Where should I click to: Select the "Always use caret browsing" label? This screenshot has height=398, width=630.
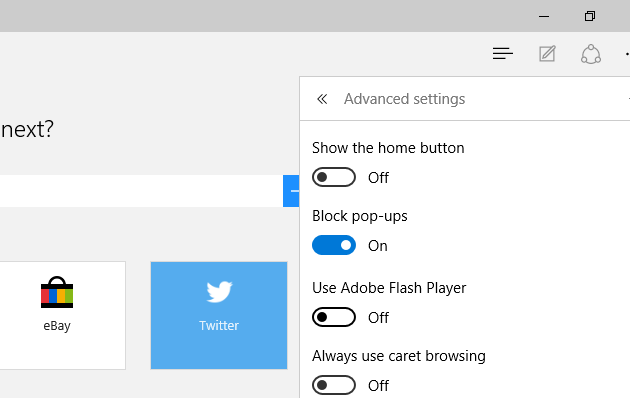tap(399, 356)
